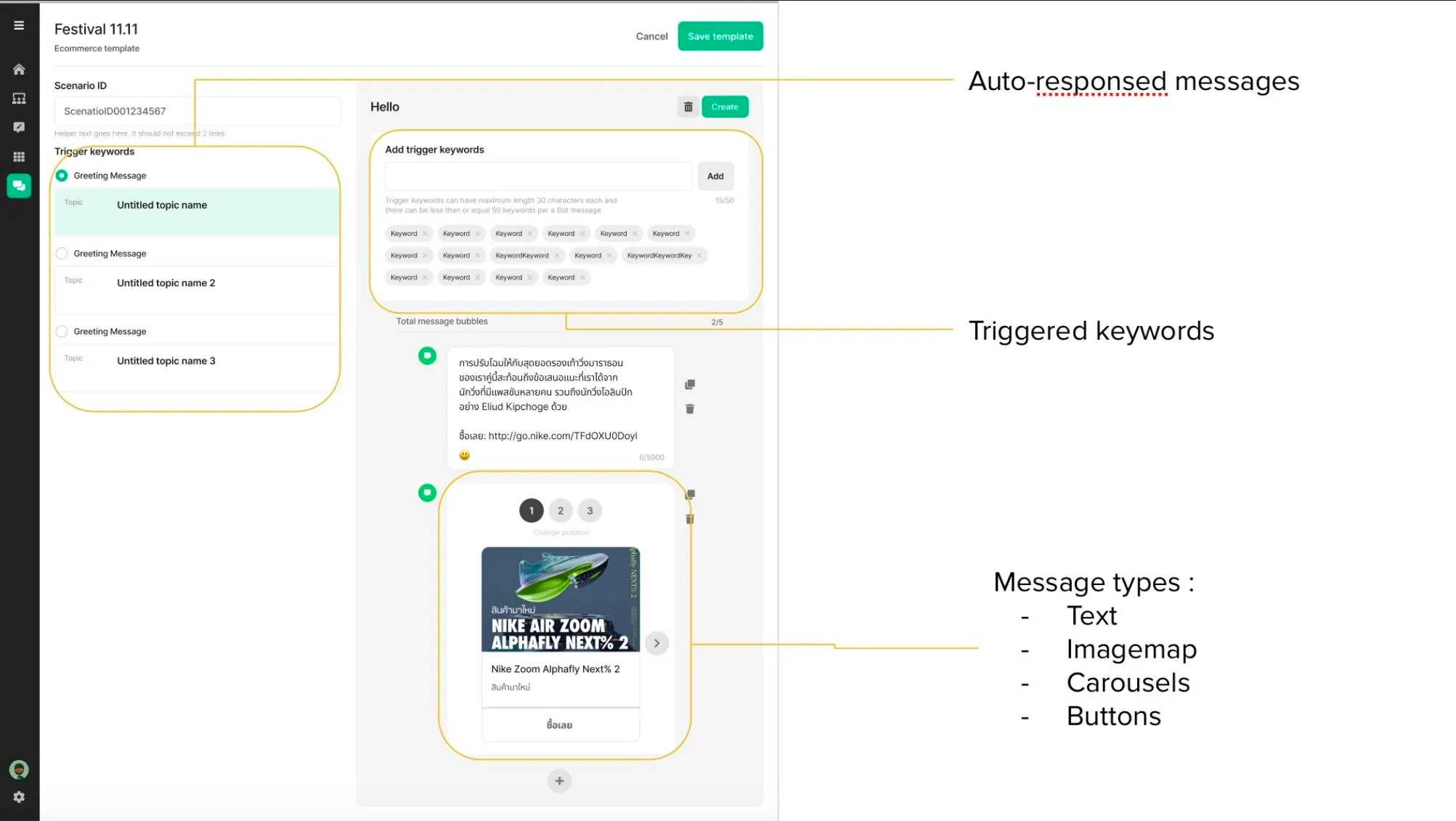This screenshot has height=821, width=1456.
Task: Show next carousel card with arrow
Action: (656, 643)
